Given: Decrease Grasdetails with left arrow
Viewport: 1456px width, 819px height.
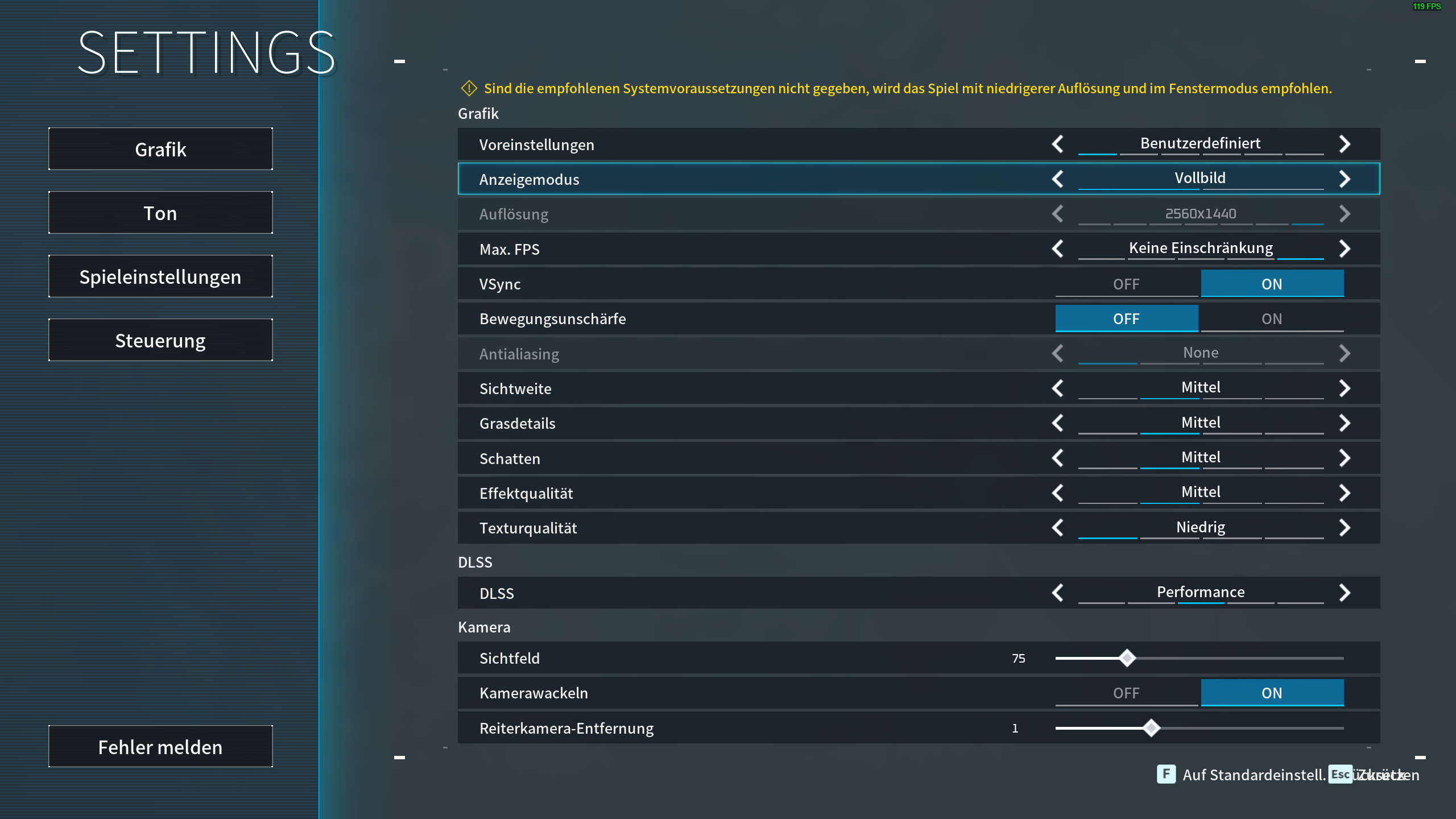Looking at the screenshot, I should click(1058, 423).
